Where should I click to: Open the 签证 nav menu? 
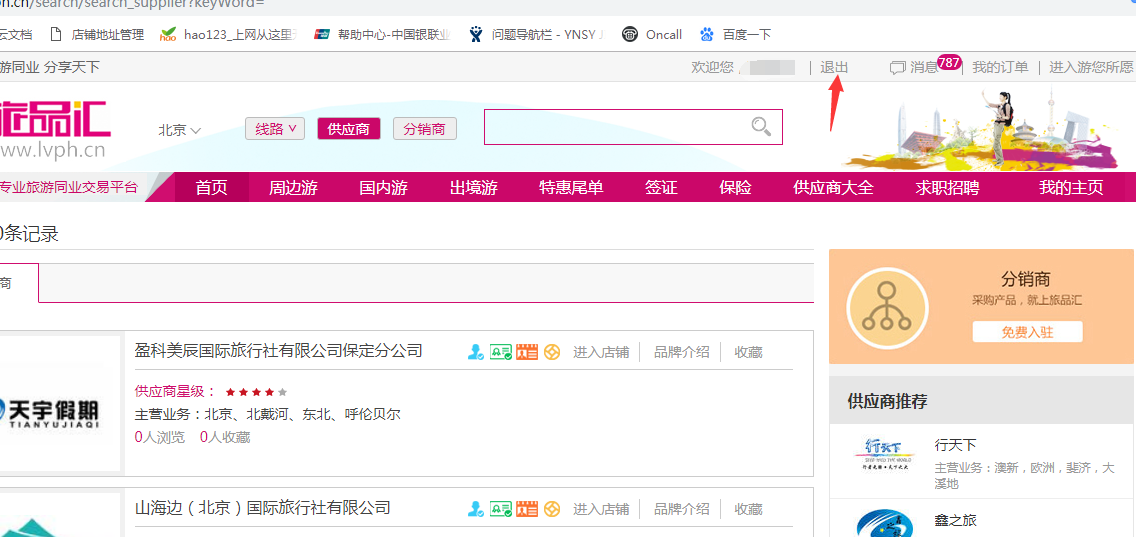tap(661, 188)
